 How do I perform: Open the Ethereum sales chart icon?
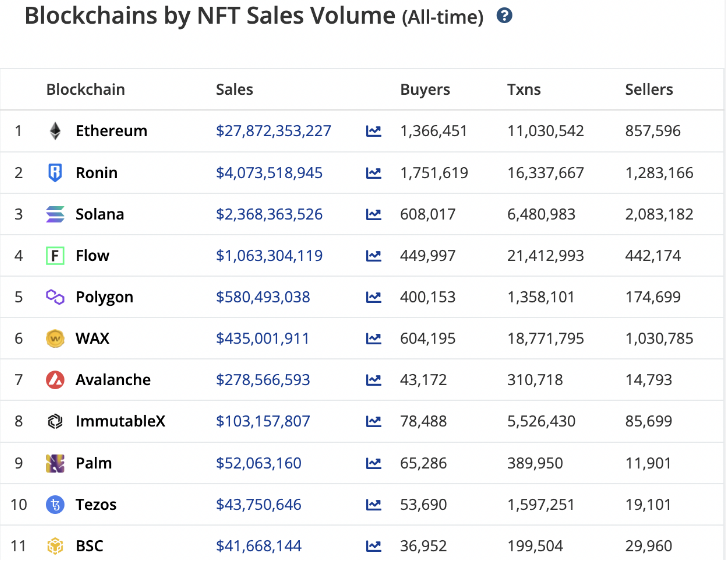pyautogui.click(x=373, y=131)
